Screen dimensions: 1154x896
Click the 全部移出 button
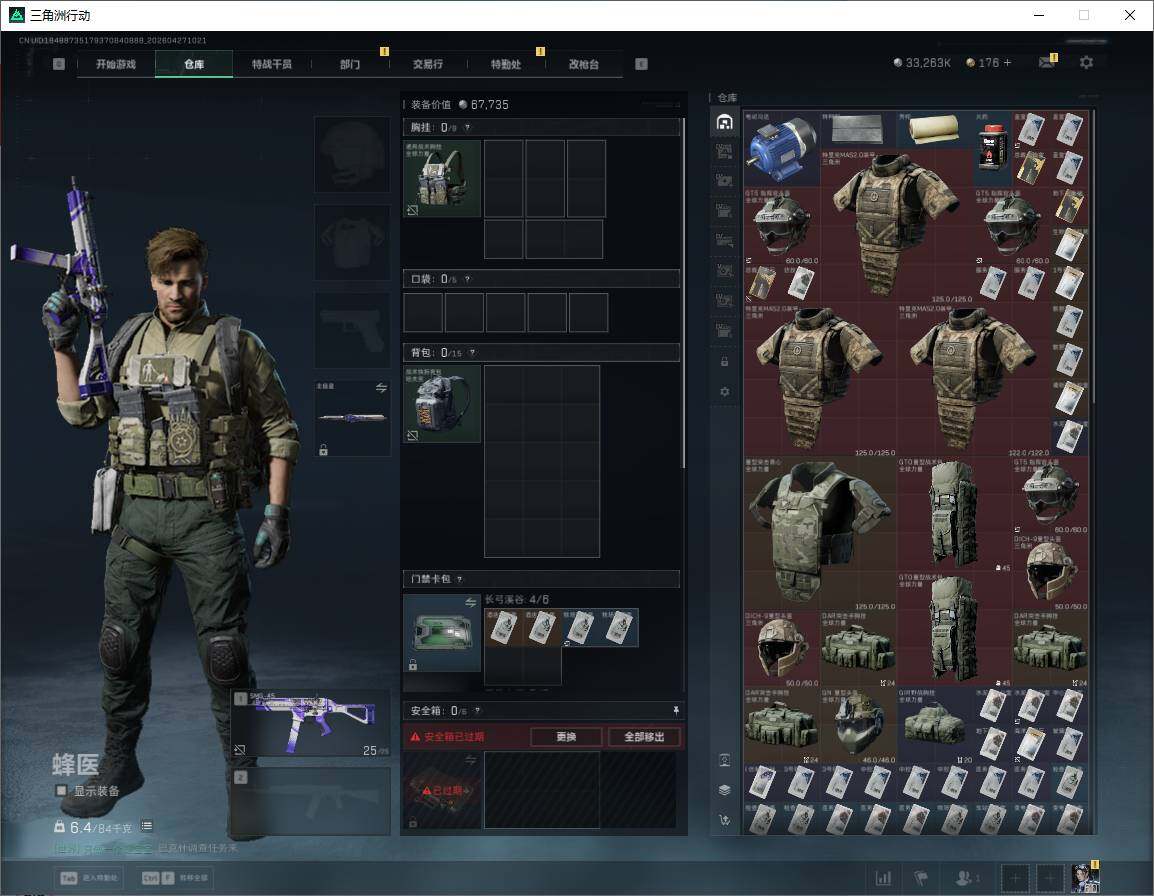coord(644,736)
